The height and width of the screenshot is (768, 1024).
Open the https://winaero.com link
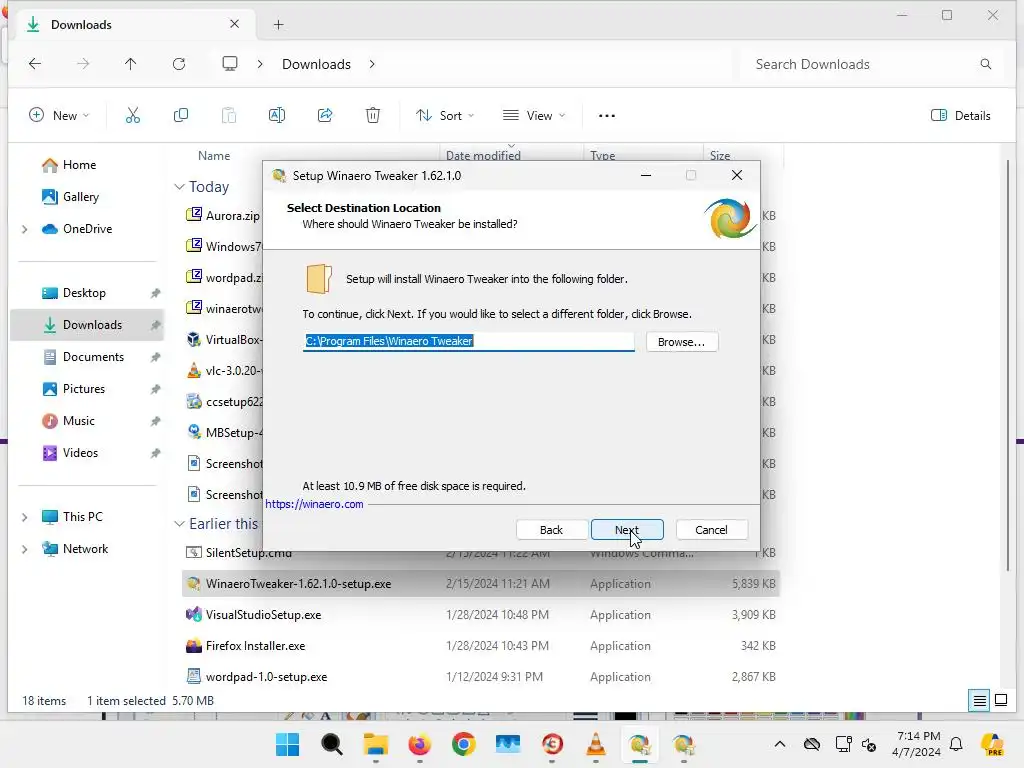pyautogui.click(x=314, y=504)
